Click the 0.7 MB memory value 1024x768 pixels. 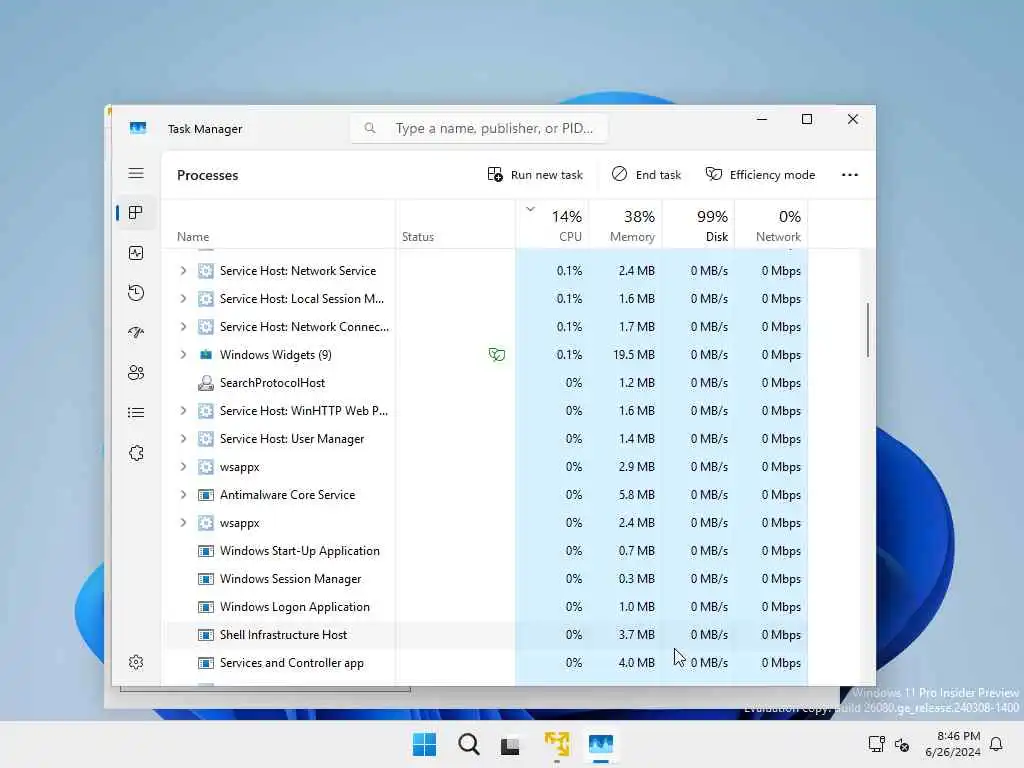click(x=637, y=551)
